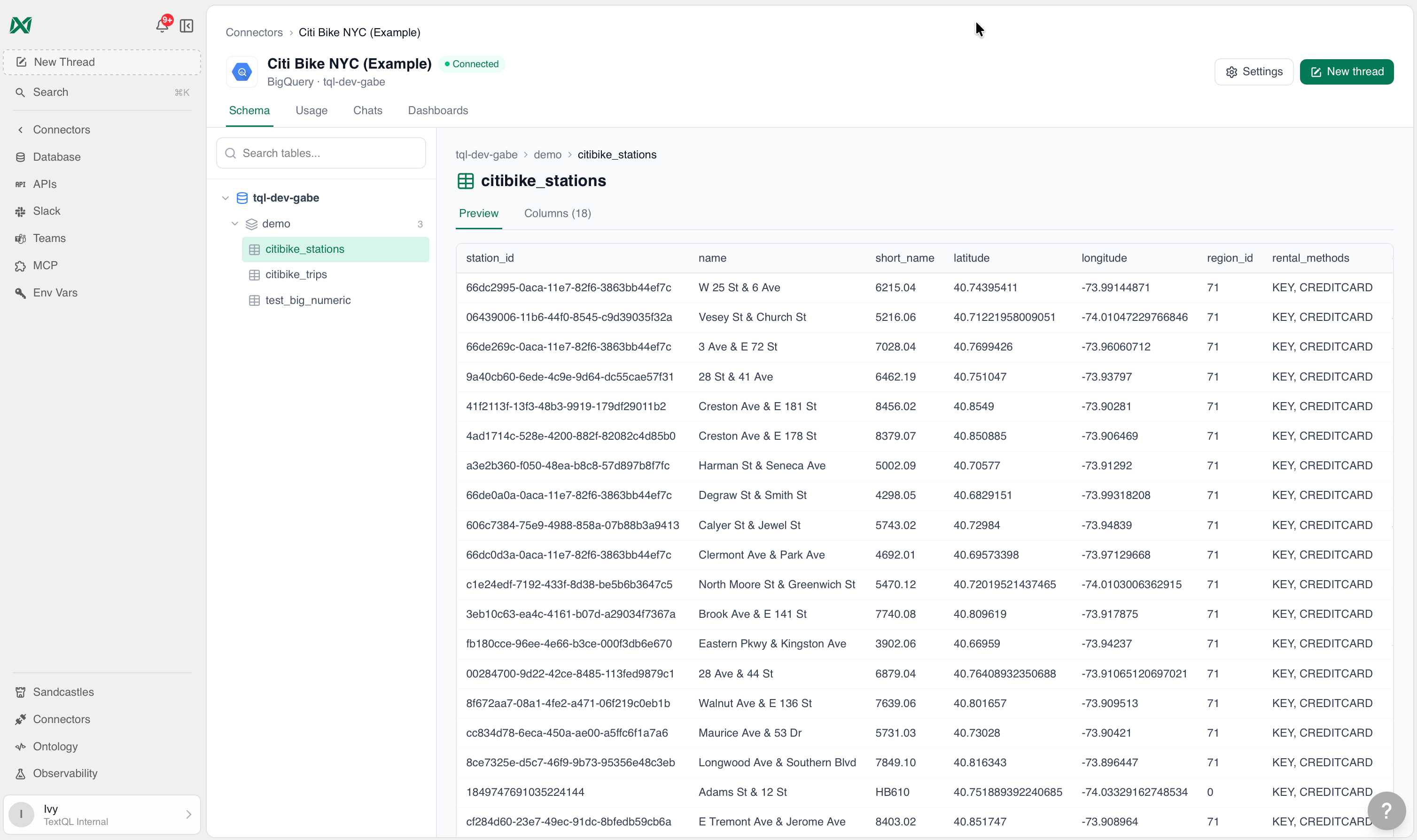
Task: Click short_name value 'HB610'
Action: click(892, 793)
